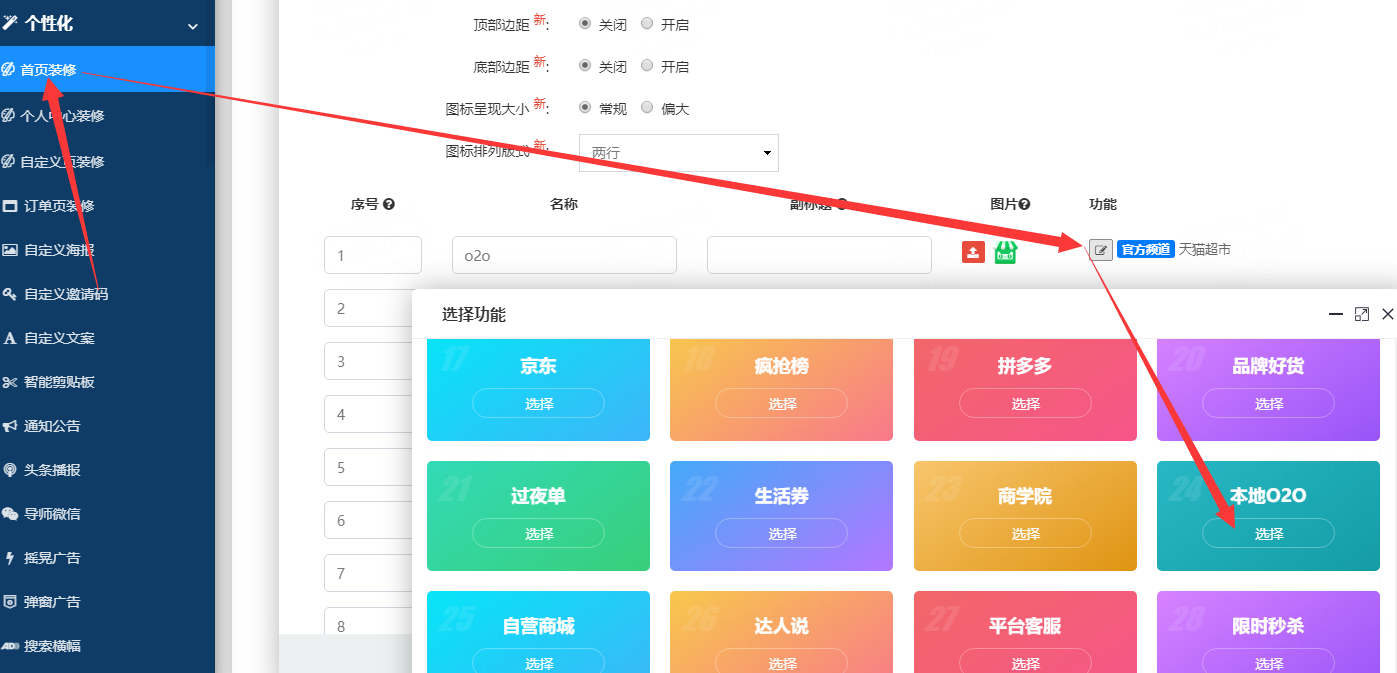The height and width of the screenshot is (673, 1397).
Task: Click the 智能剪贴板 scissors icon
Action: [10, 382]
